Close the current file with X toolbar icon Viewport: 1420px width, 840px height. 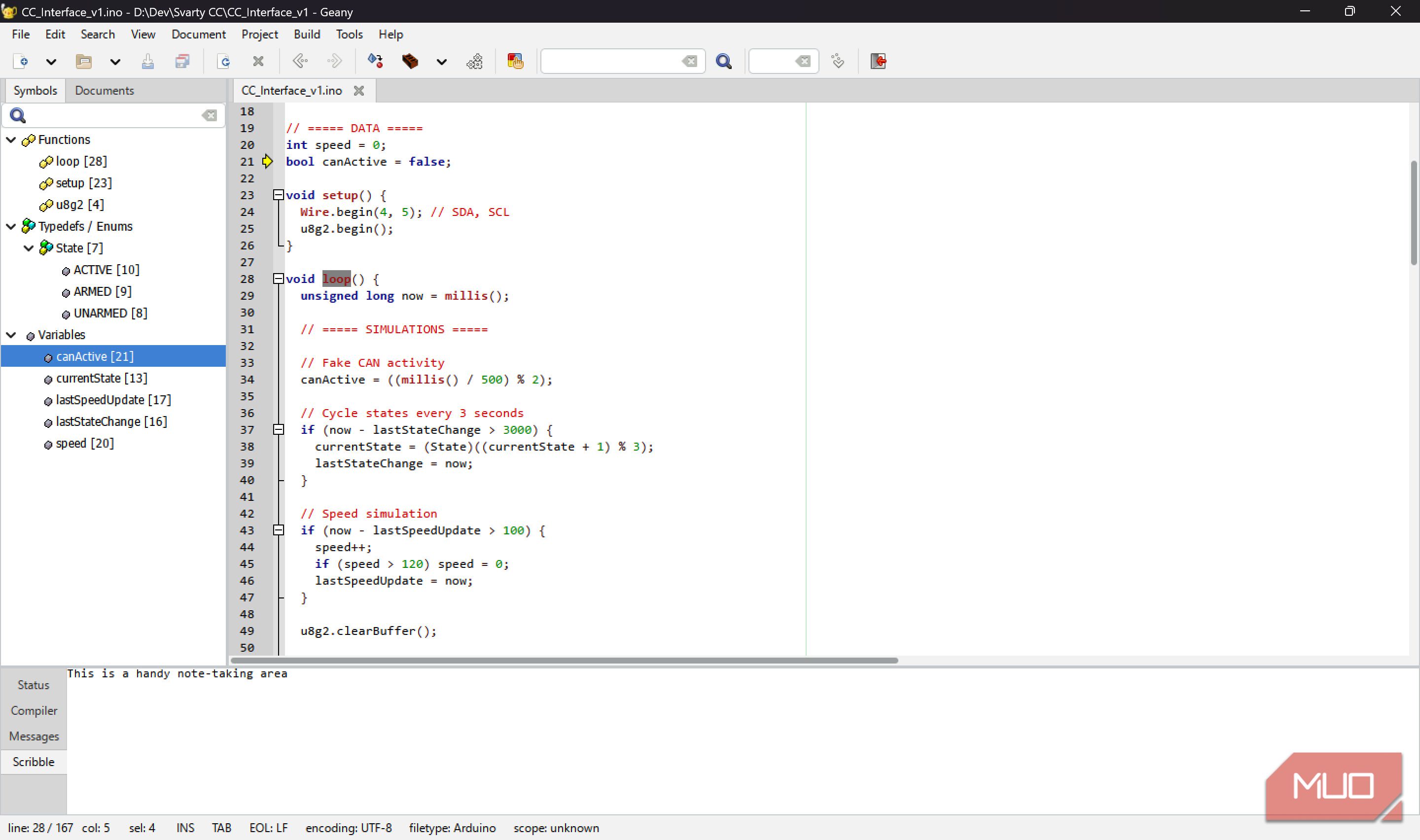pos(258,61)
